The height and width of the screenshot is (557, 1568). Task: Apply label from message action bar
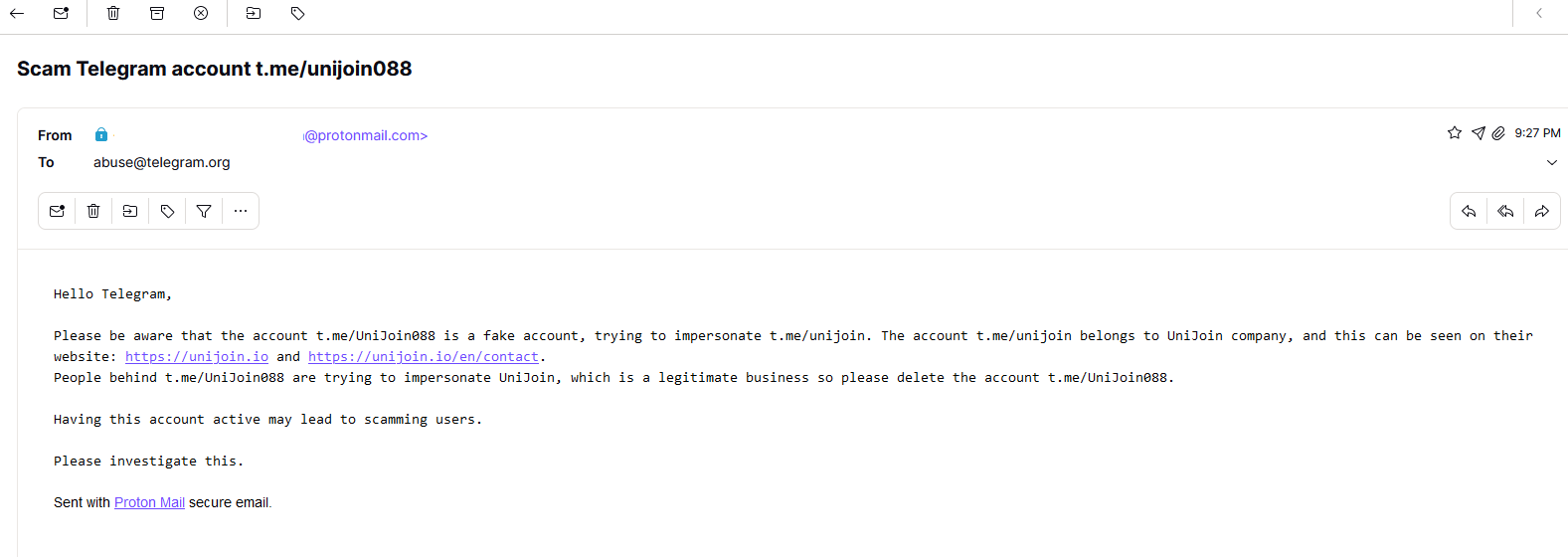167,211
